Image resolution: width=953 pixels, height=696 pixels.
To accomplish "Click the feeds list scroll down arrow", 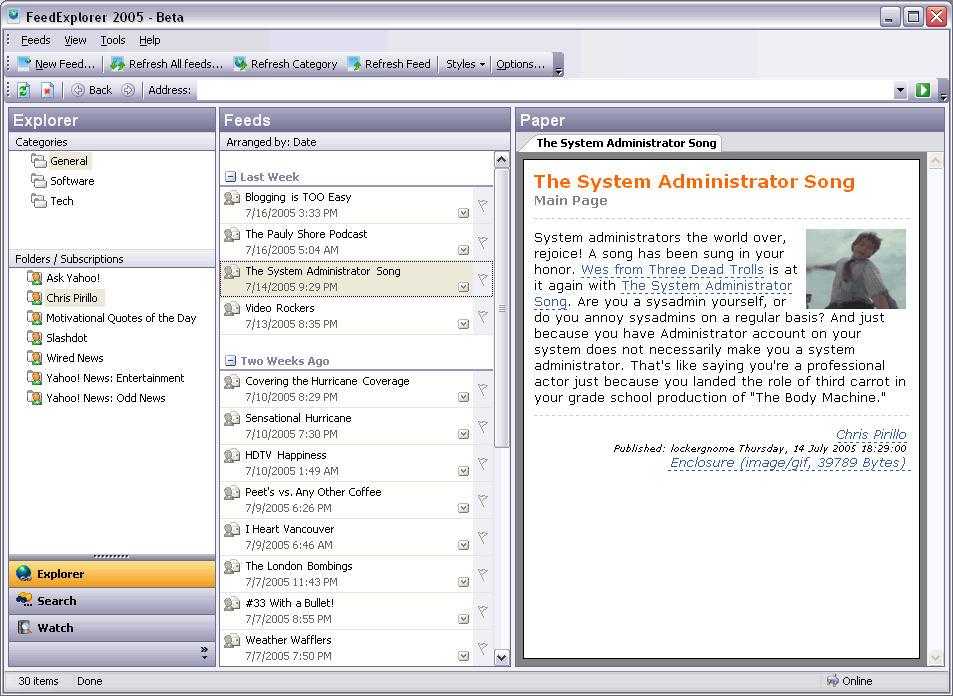I will pyautogui.click(x=501, y=657).
